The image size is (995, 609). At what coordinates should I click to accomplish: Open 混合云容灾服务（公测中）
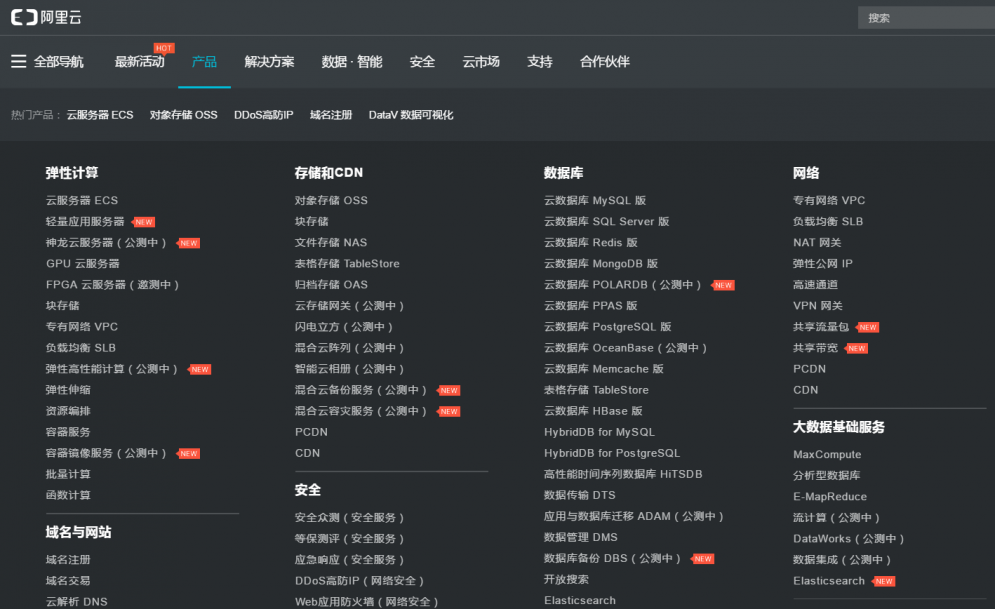[361, 411]
